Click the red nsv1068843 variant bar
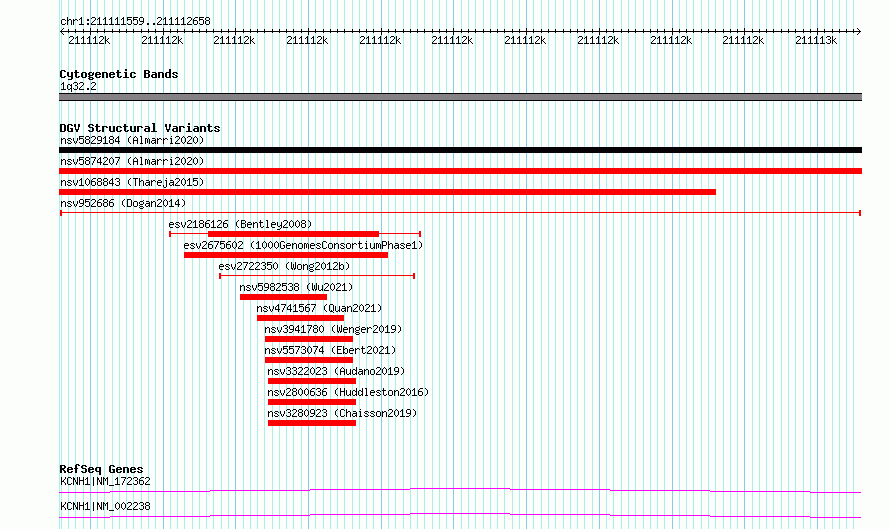Image resolution: width=890 pixels, height=529 pixels. [x=387, y=192]
